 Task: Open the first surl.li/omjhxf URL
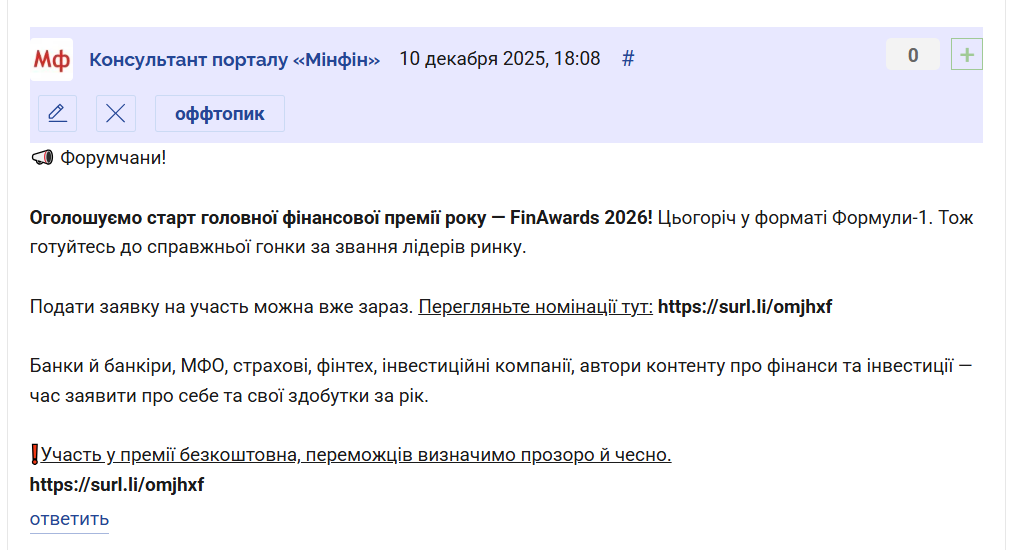(744, 307)
